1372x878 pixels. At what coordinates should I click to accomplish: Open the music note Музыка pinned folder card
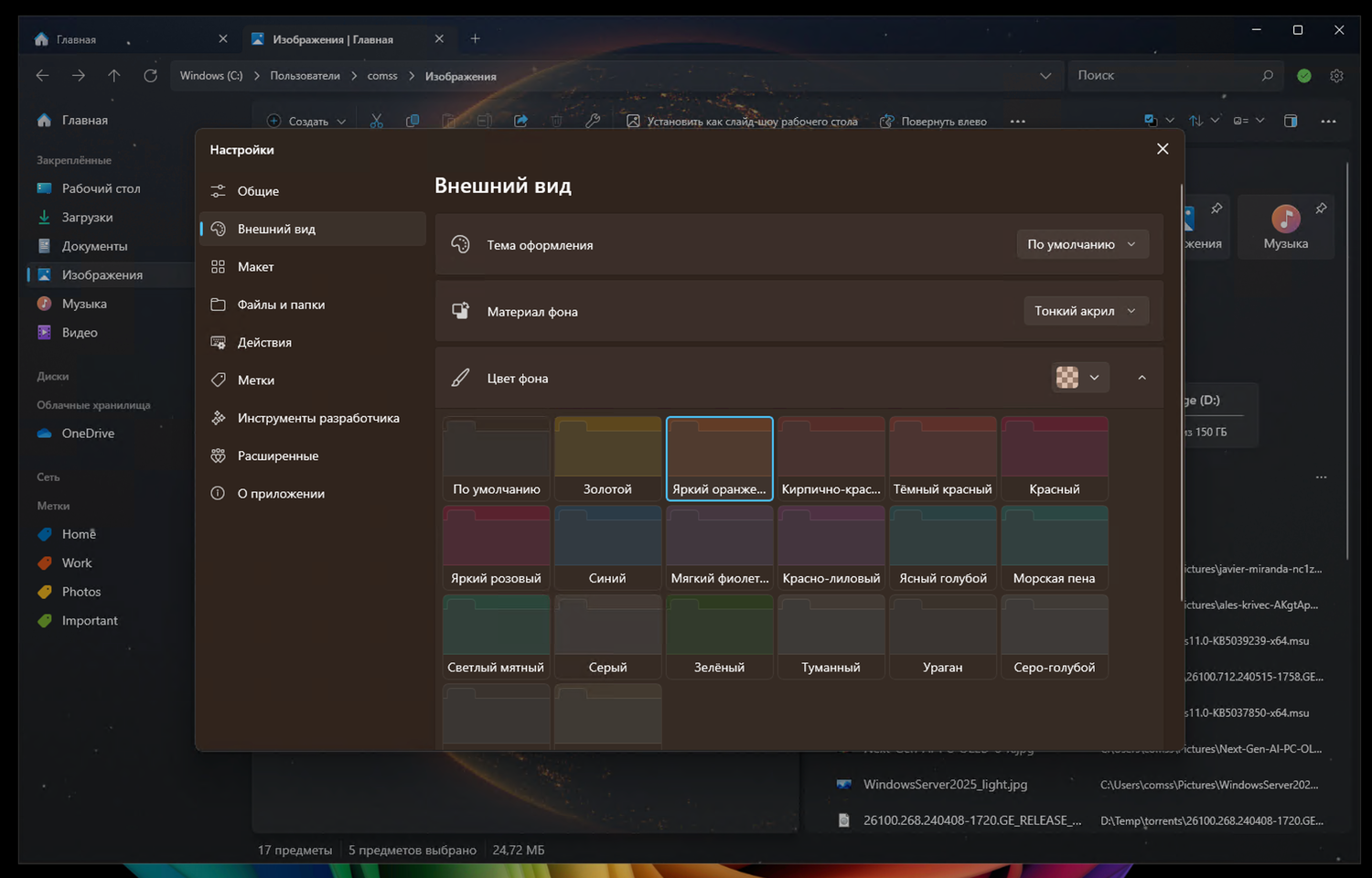(x=1285, y=227)
